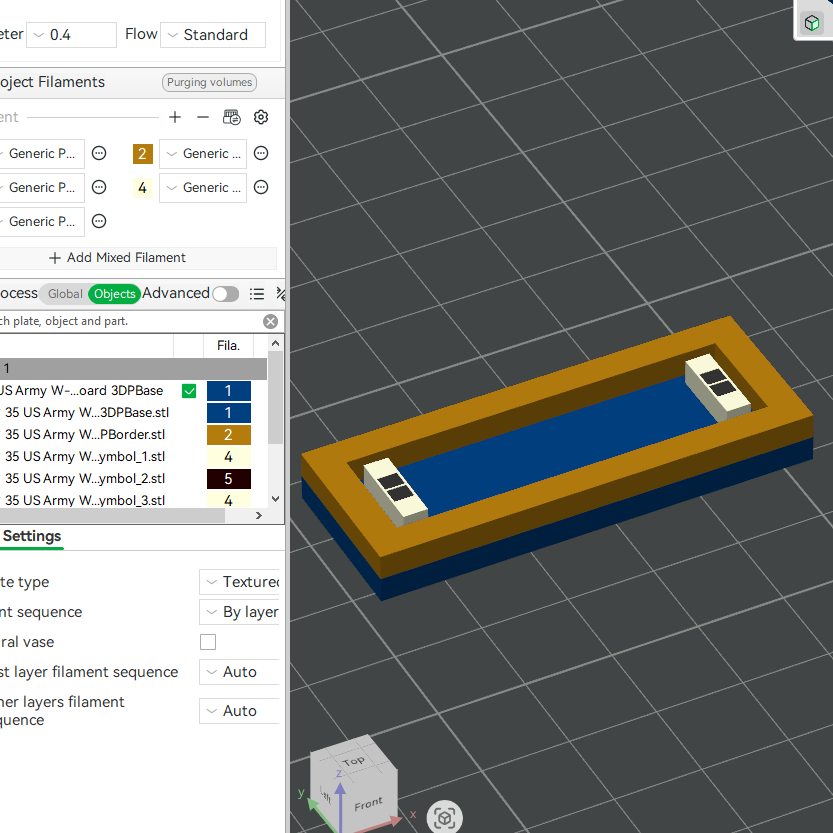
Task: Open the filament settings gear icon
Action: (261, 117)
